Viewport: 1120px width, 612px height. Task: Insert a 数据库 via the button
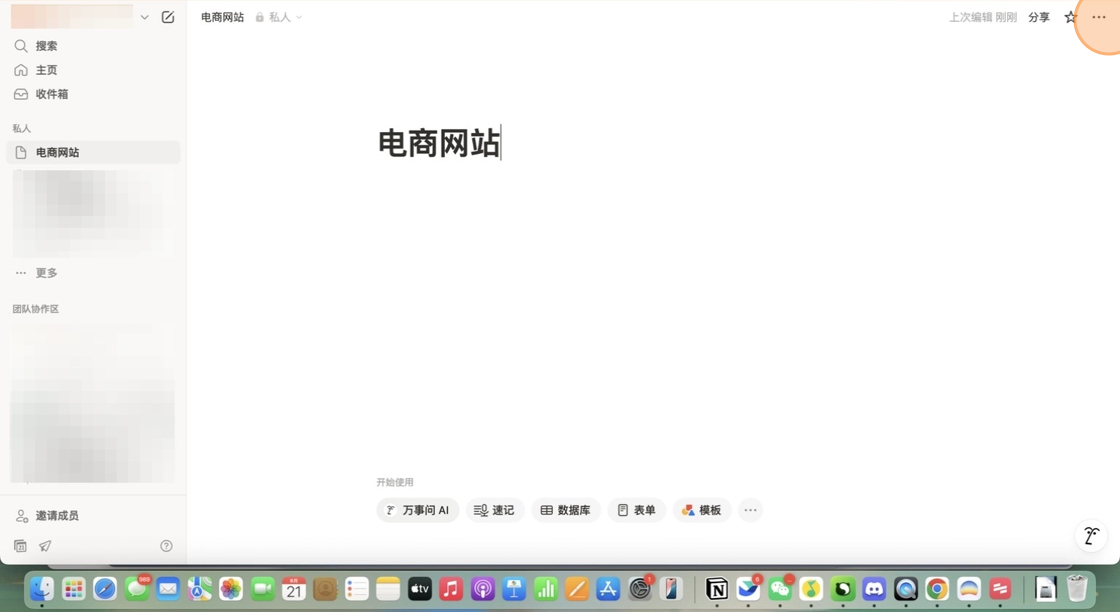[566, 510]
